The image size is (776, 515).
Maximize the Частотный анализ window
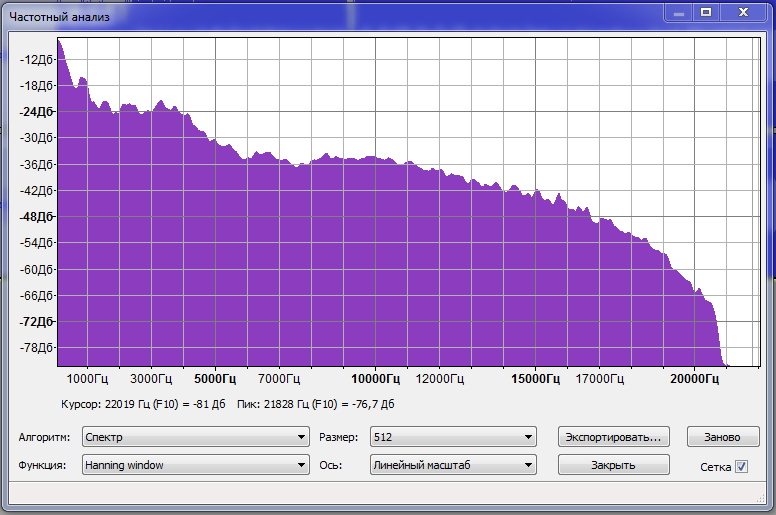tap(706, 12)
